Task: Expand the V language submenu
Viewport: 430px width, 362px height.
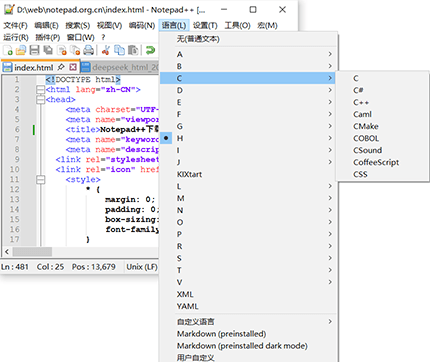Action: coord(249,282)
